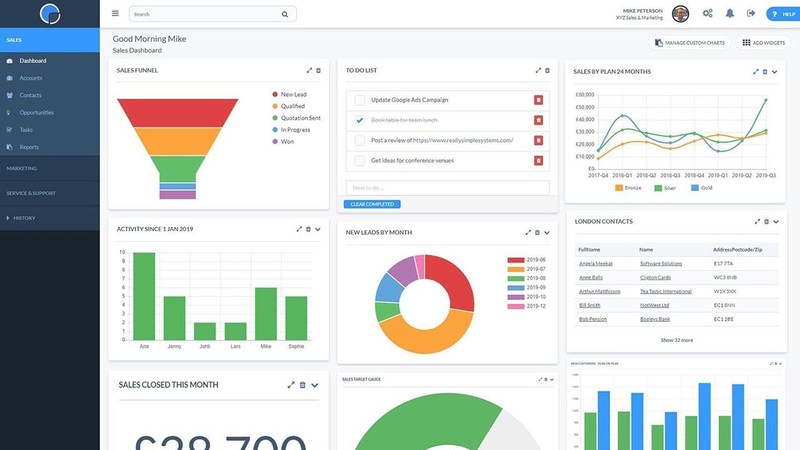This screenshot has height=450, width=800.
Task: Delete the Update Google Ads Campaign task
Action: 538,100
